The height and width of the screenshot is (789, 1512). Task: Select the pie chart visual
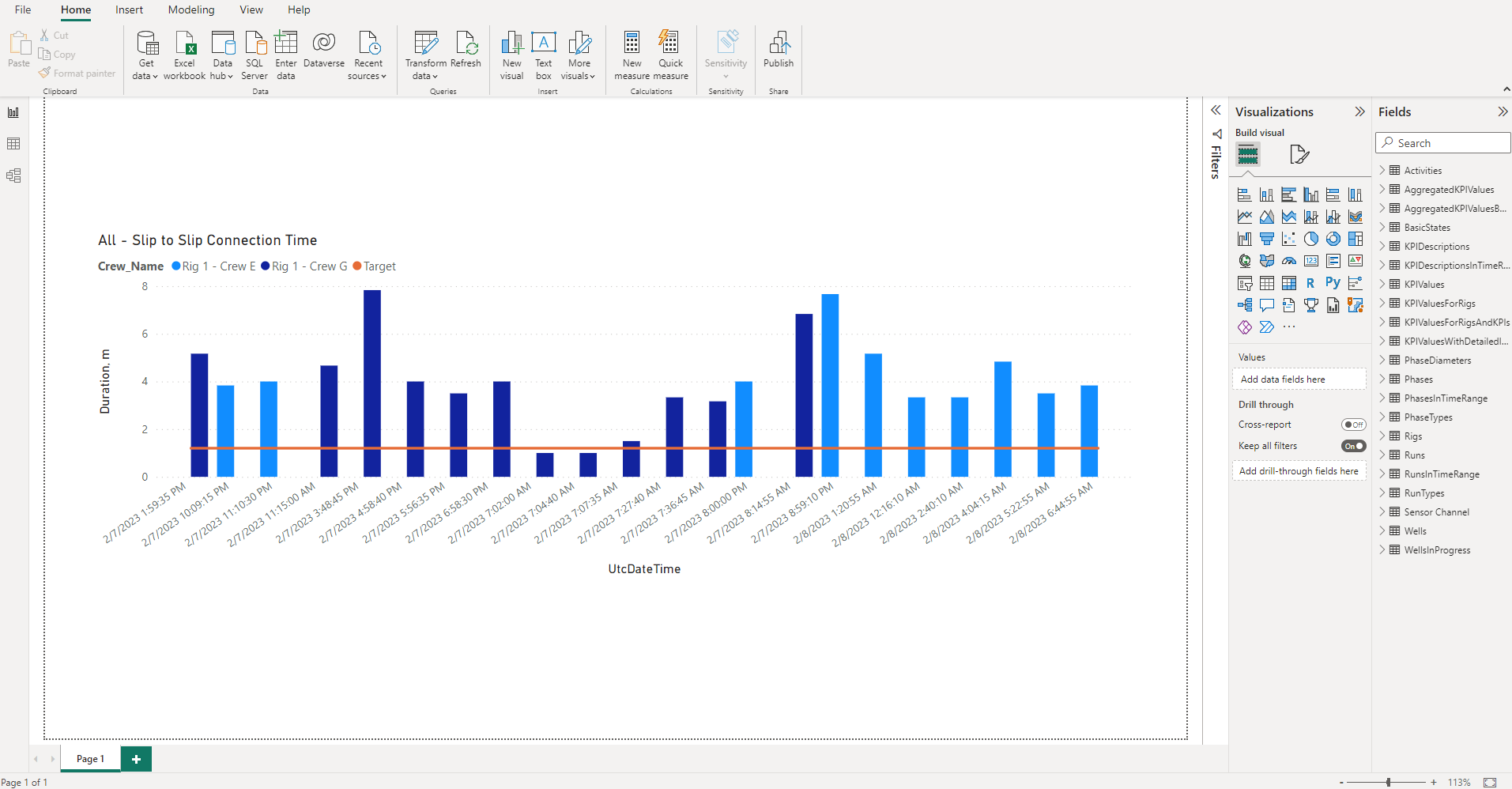click(1310, 239)
